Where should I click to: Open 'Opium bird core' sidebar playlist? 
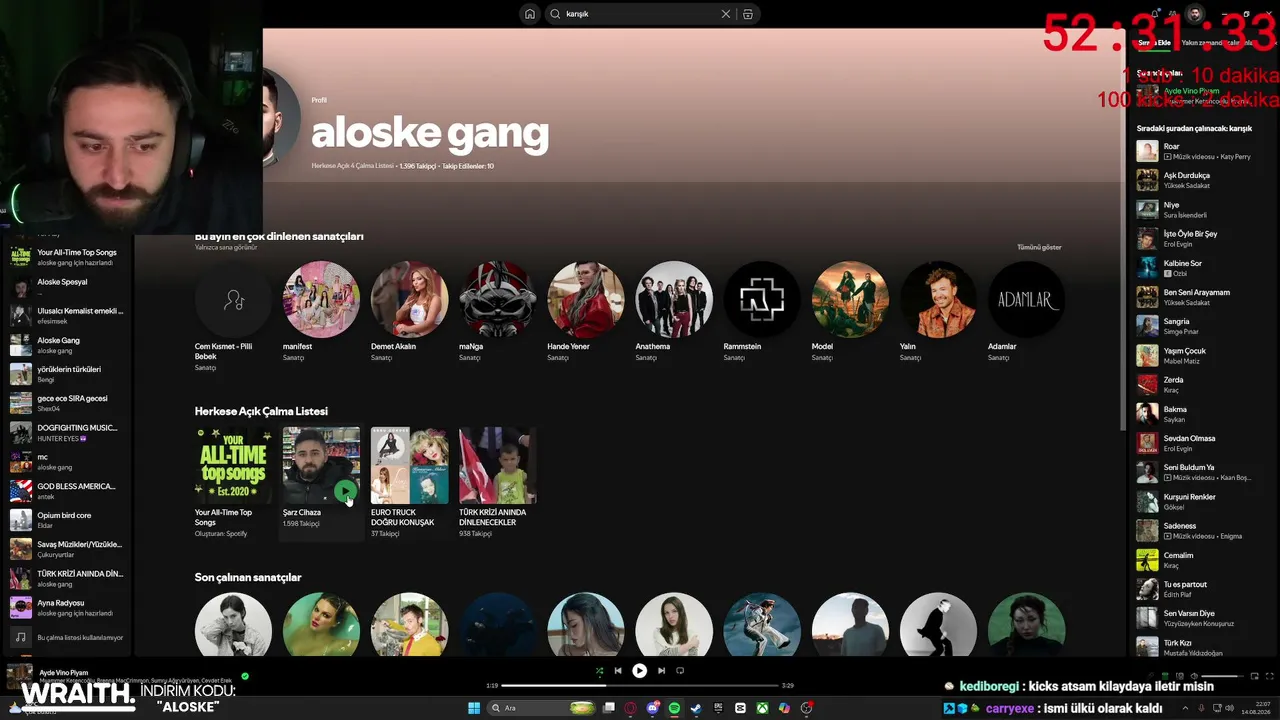[68, 520]
